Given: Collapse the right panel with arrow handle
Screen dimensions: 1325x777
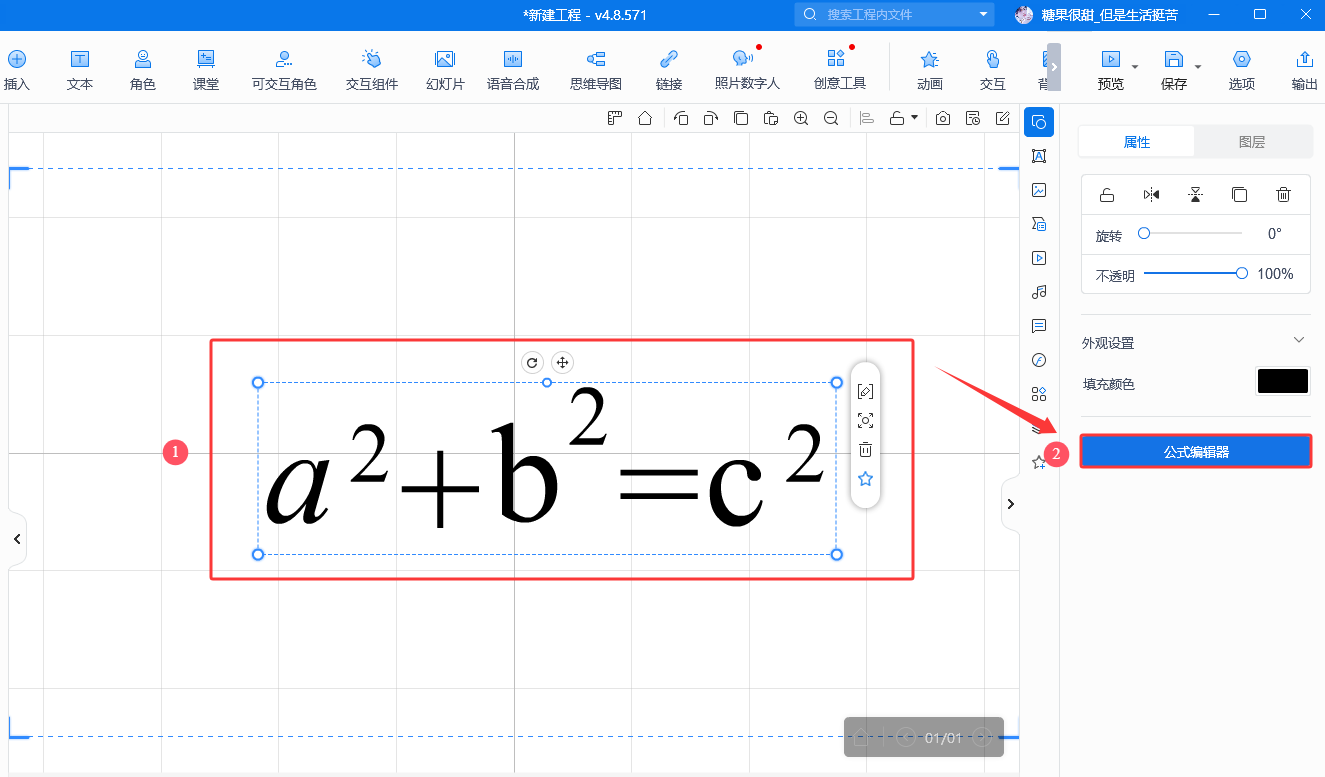Looking at the screenshot, I should (x=1010, y=504).
